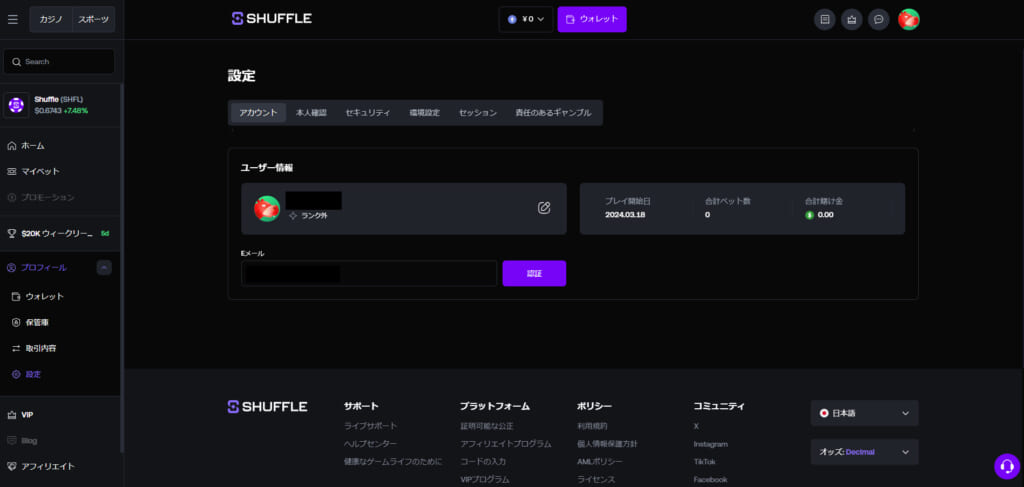Click the profile icon beside プロフィール
The image size is (1024, 487).
[x=11, y=268]
